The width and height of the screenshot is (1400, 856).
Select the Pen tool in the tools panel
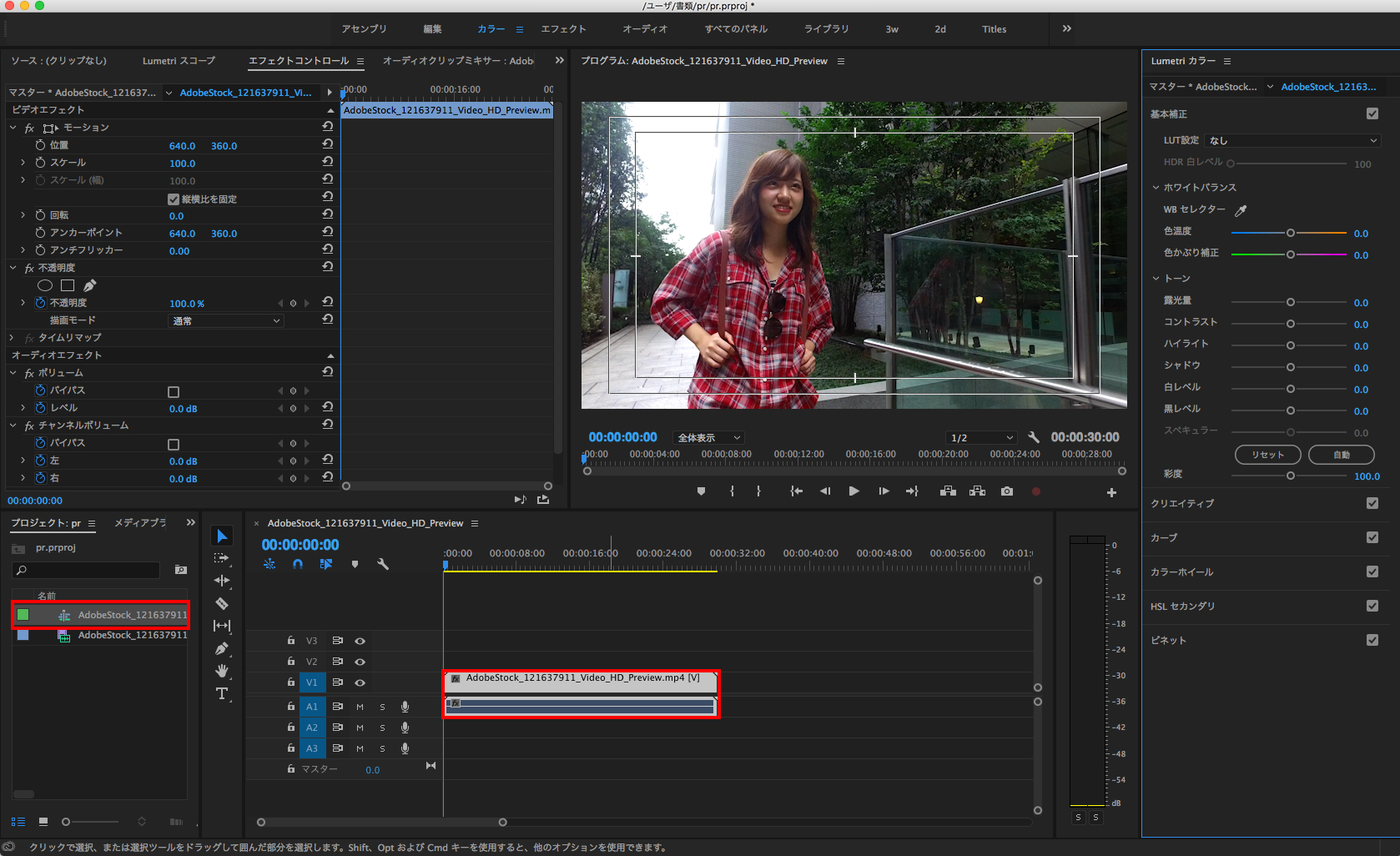222,648
